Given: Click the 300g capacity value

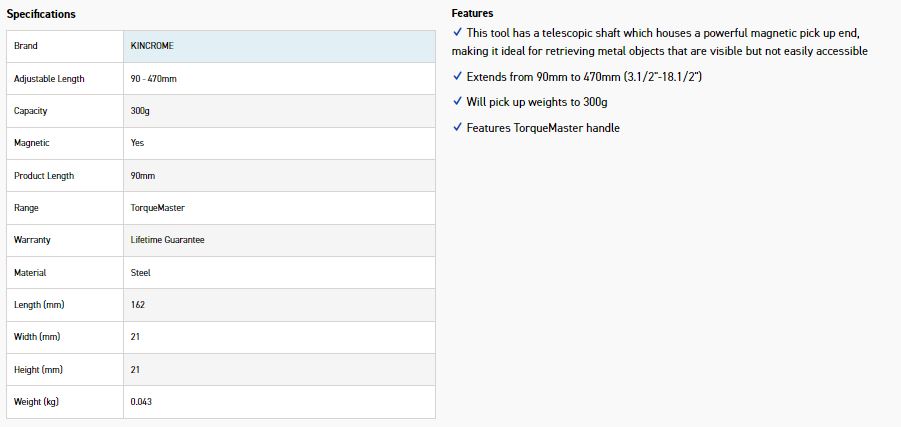Looking at the screenshot, I should point(140,111).
